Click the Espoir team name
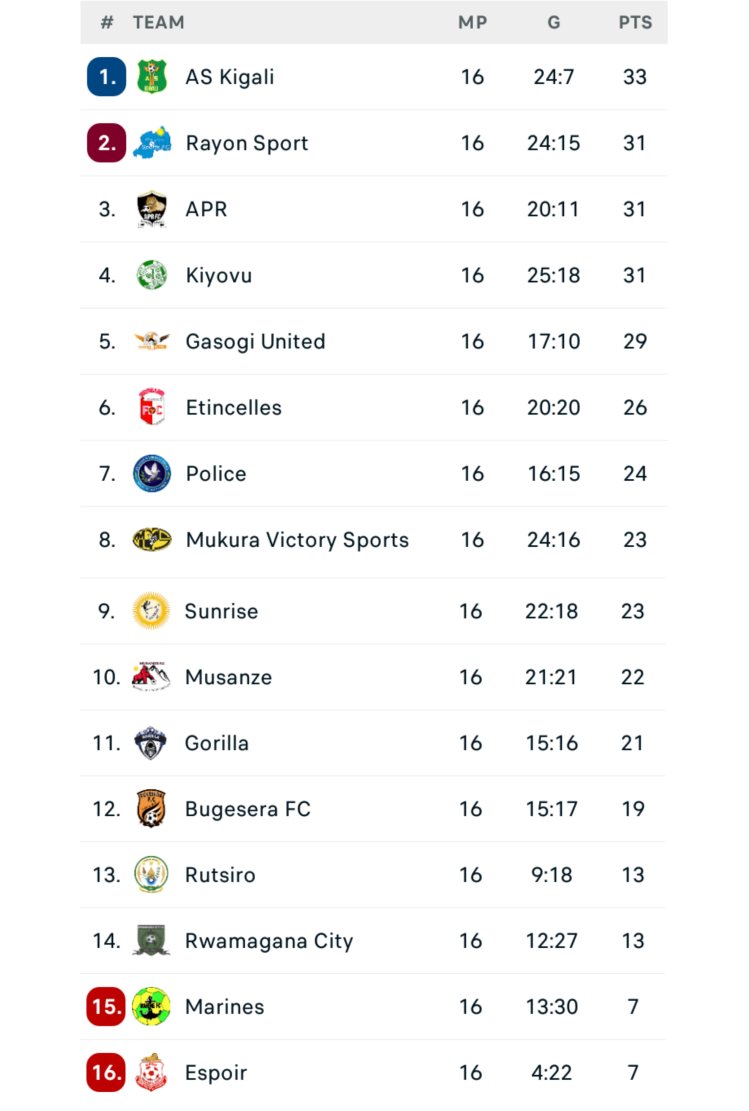Viewport: 750px width, 1111px height. [215, 1073]
